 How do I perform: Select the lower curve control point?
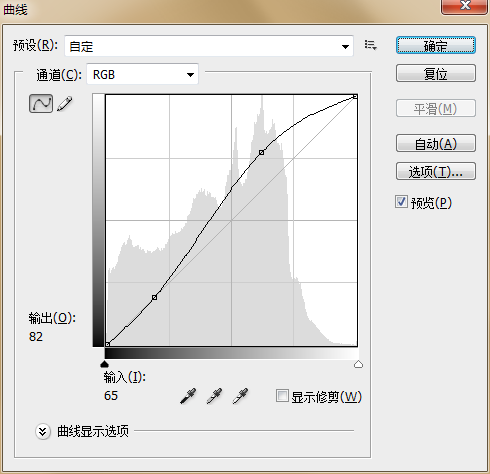click(x=154, y=297)
